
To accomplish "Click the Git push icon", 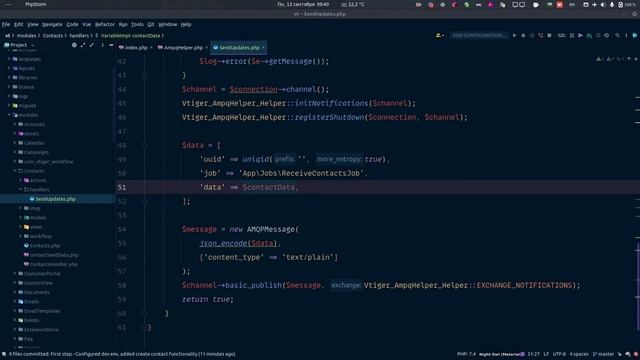I will pos(589,36).
